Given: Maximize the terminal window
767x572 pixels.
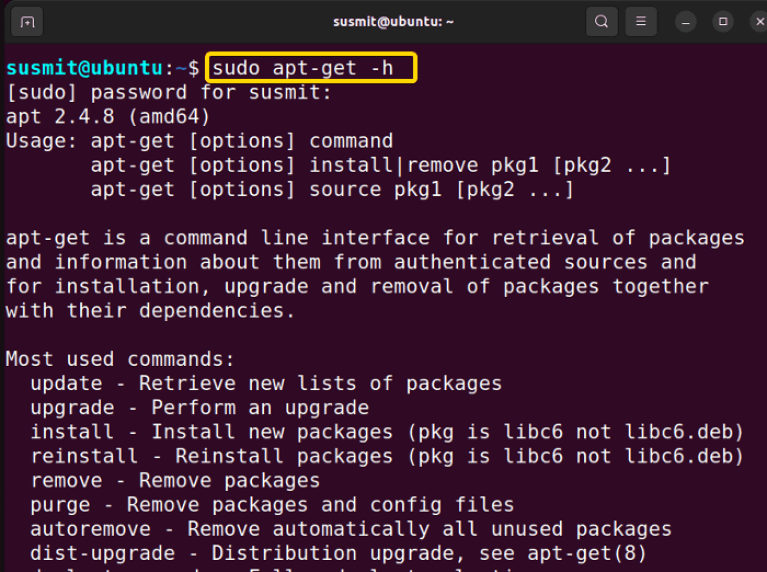Looking at the screenshot, I should (723, 22).
